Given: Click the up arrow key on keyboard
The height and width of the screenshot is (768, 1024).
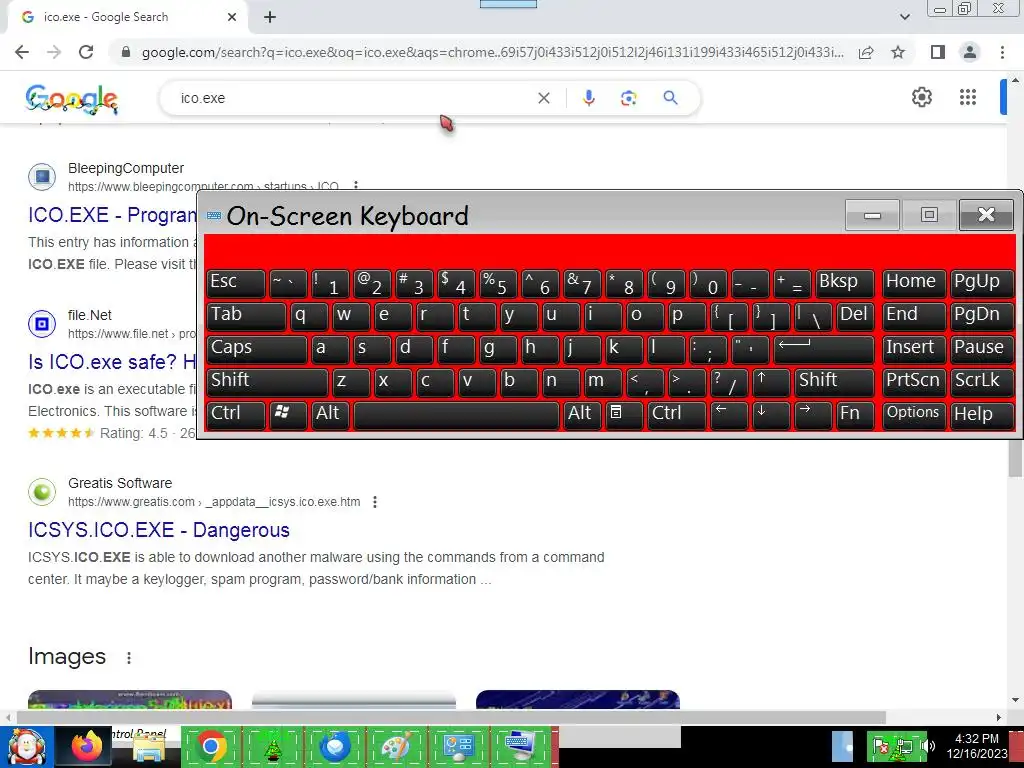Looking at the screenshot, I should (x=771, y=382).
